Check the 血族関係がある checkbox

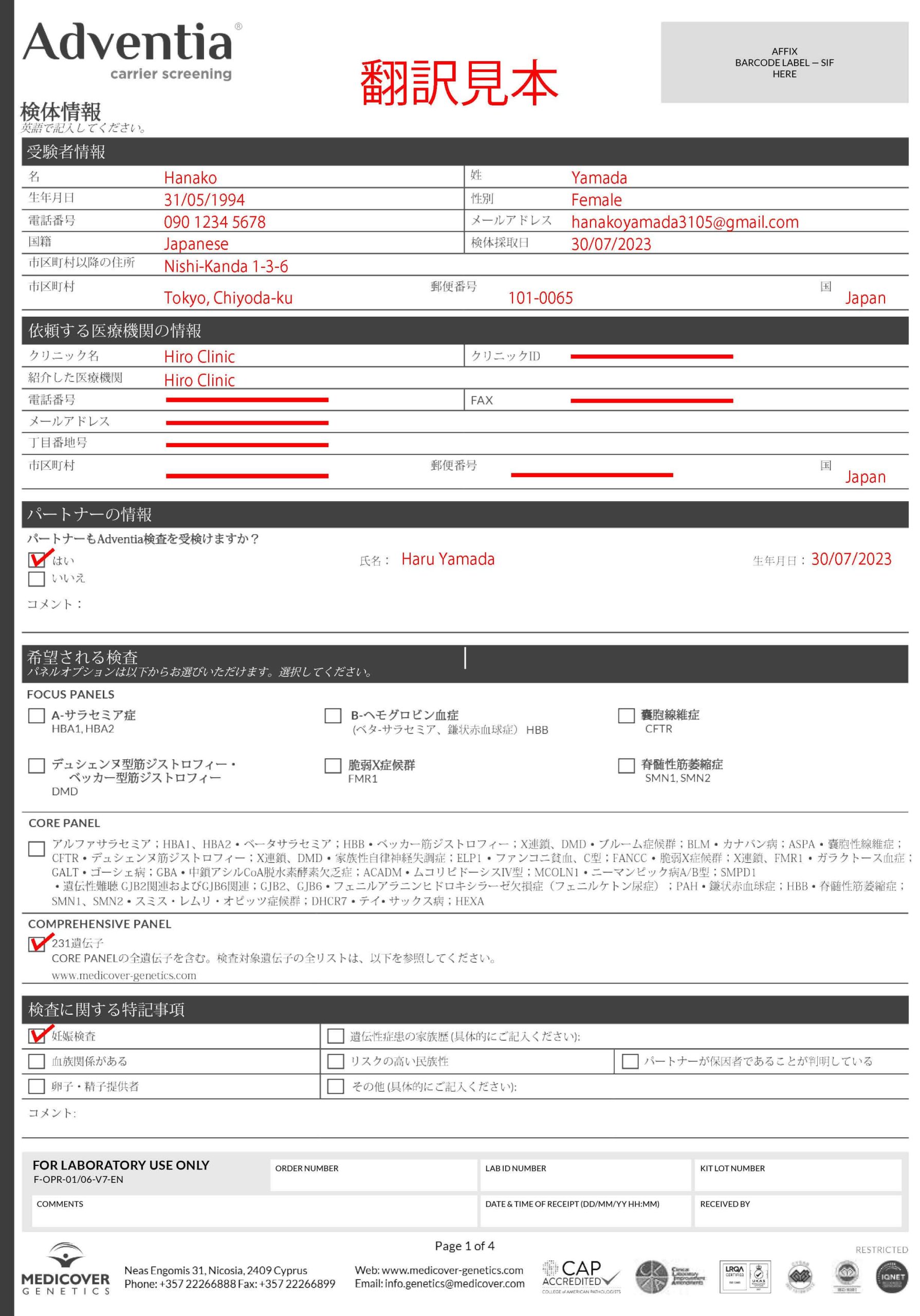click(x=36, y=1061)
